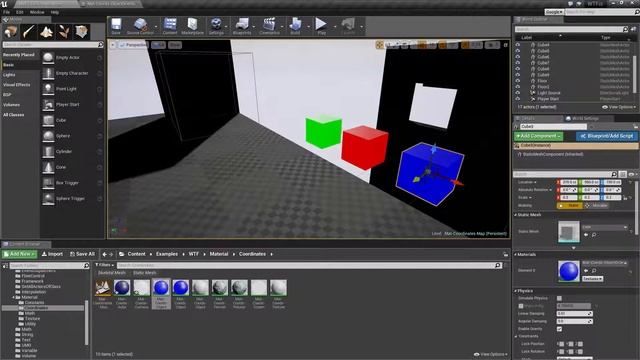This screenshot has height=360, width=640.
Task: Click the Examples breadcrumb in Content Browser
Action: coord(167,254)
